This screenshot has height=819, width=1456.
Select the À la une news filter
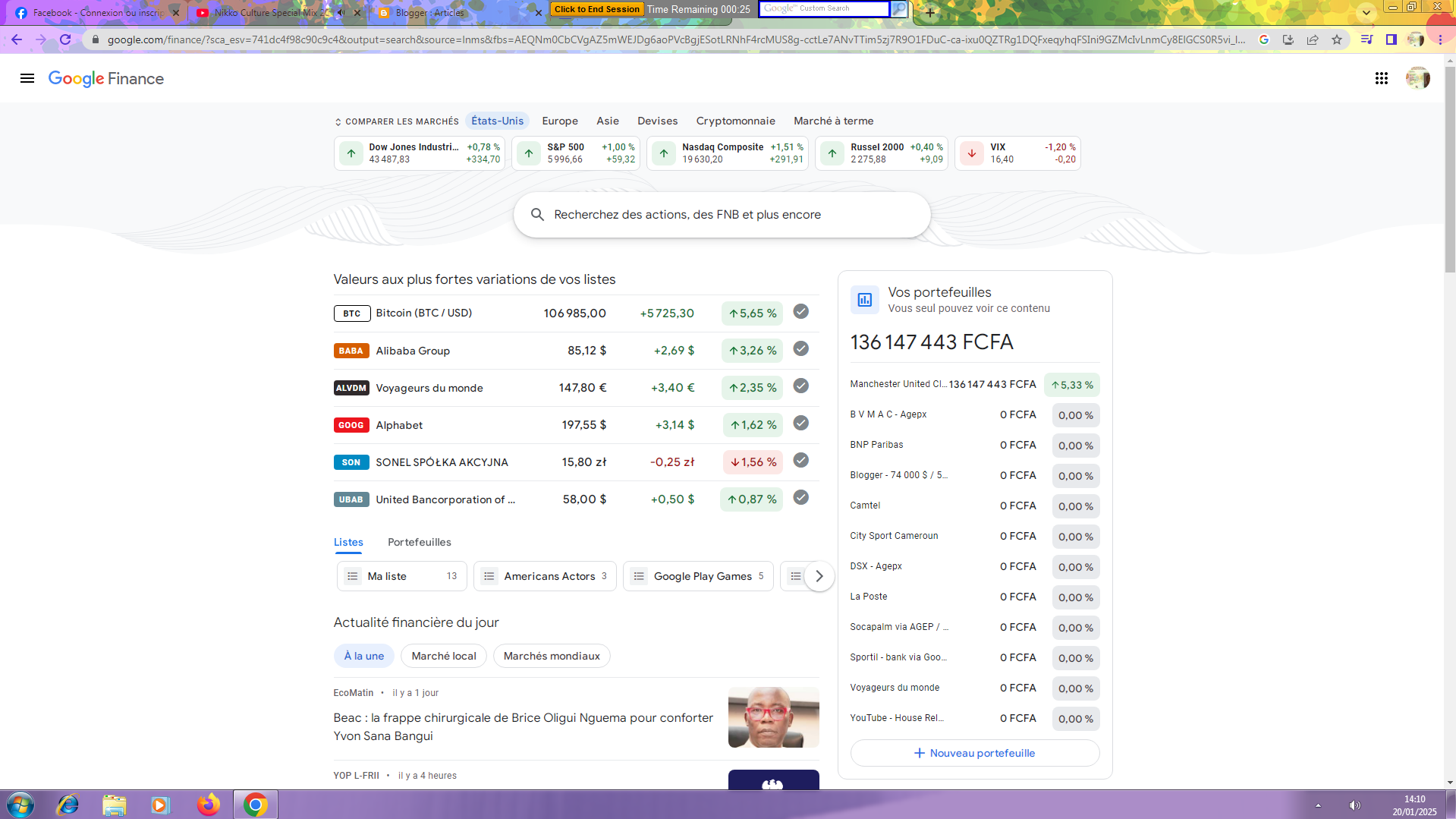tap(364, 656)
